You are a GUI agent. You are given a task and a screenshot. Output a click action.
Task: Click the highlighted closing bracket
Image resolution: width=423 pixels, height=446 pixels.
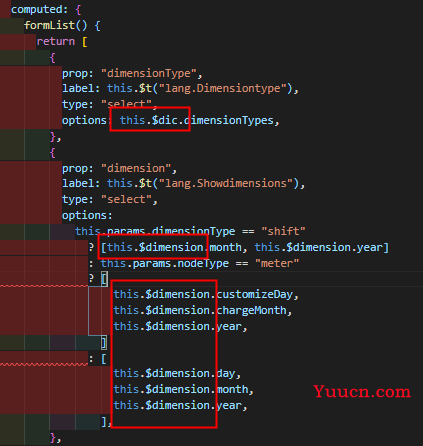(x=104, y=342)
